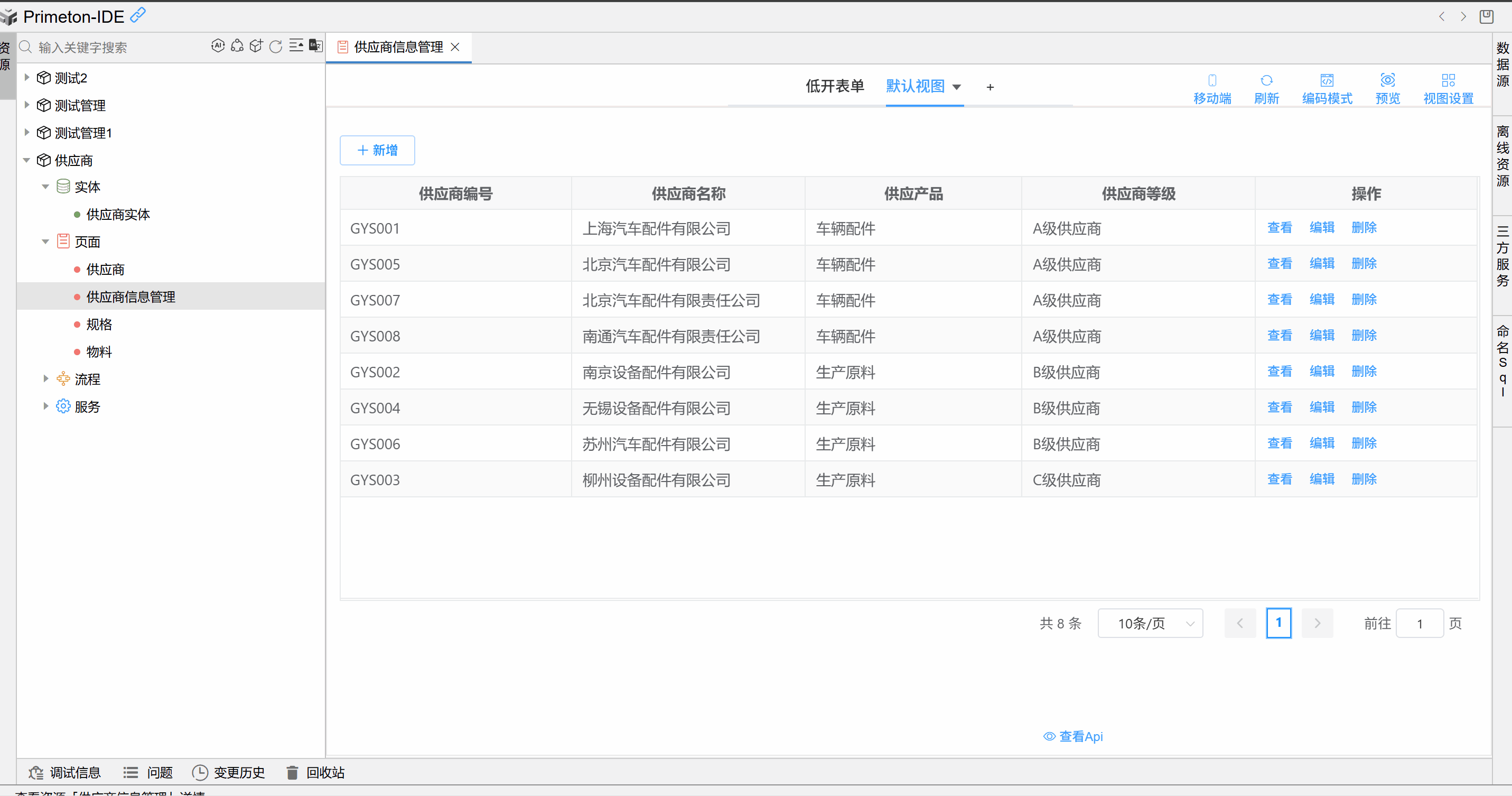1512x796 pixels.
Task: Click the 移动端 mobile view icon
Action: coord(1212,80)
